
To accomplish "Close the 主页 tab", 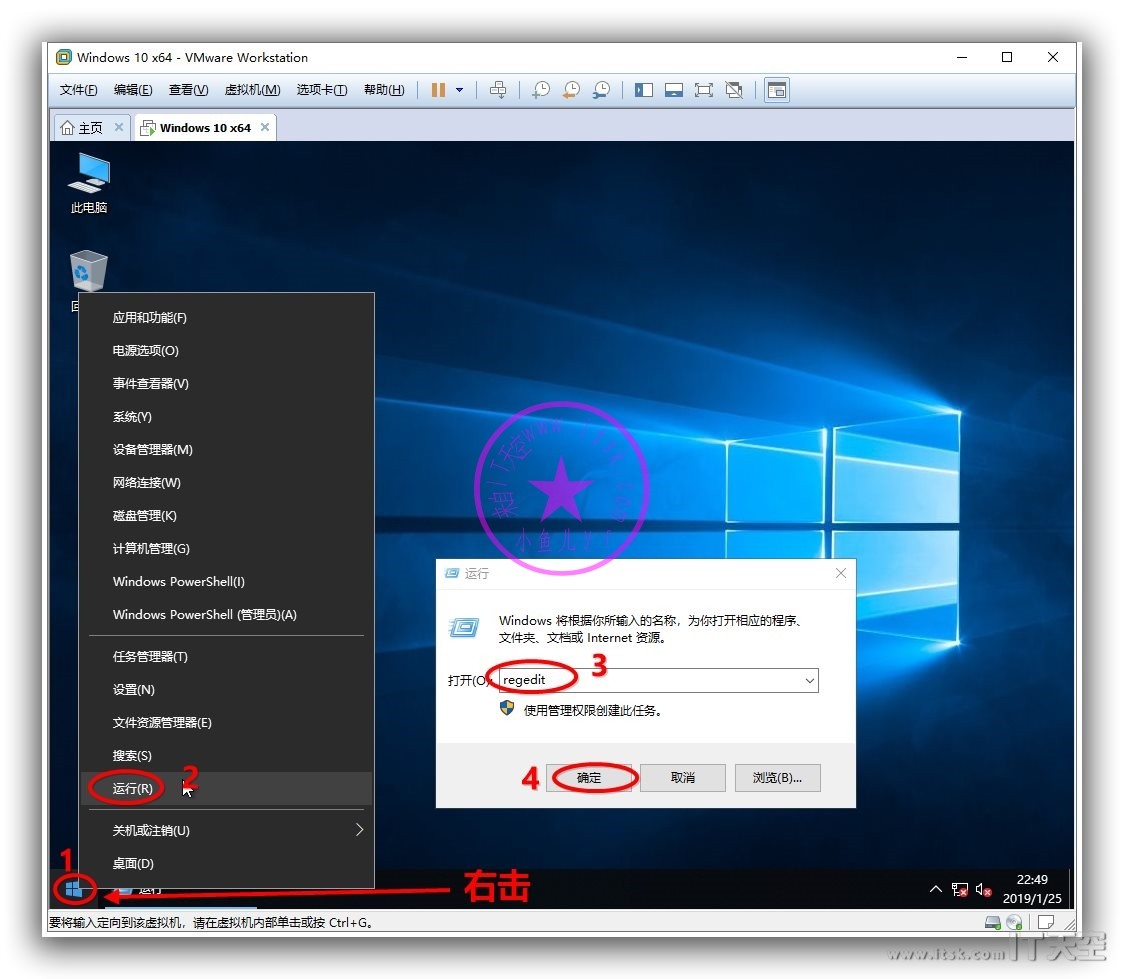I will 119,127.
